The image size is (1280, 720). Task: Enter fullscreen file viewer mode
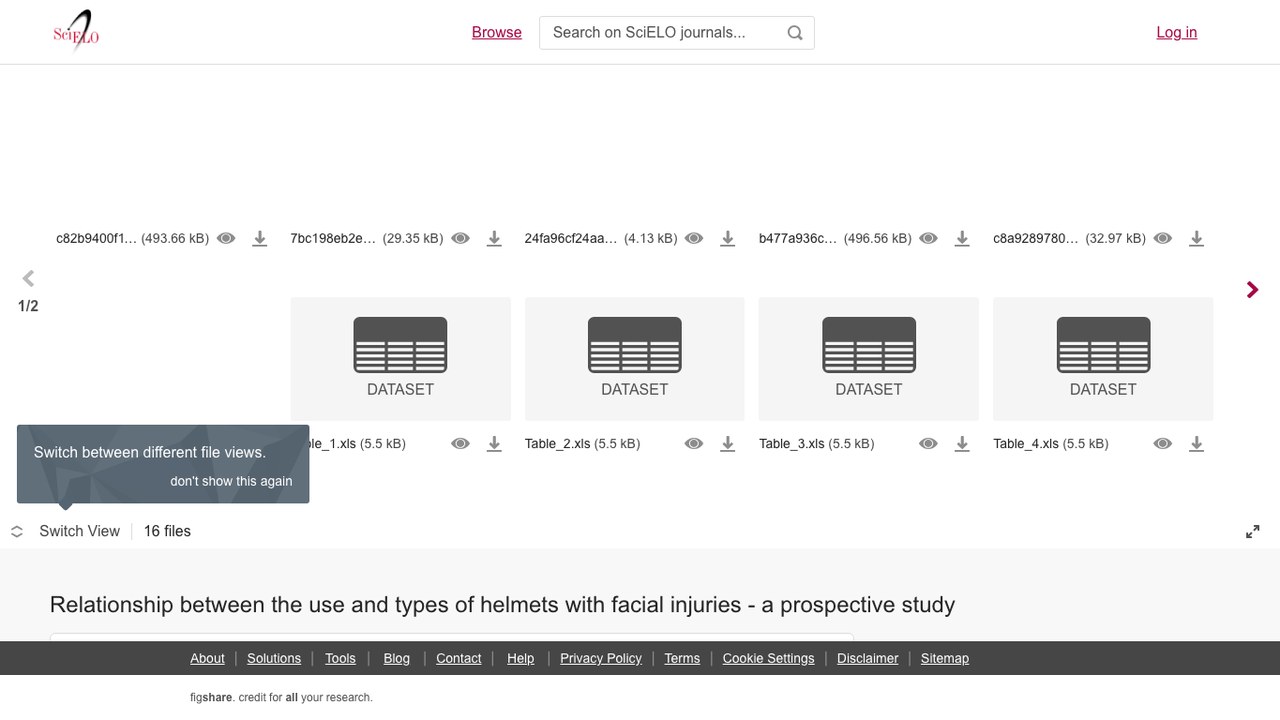1253,532
